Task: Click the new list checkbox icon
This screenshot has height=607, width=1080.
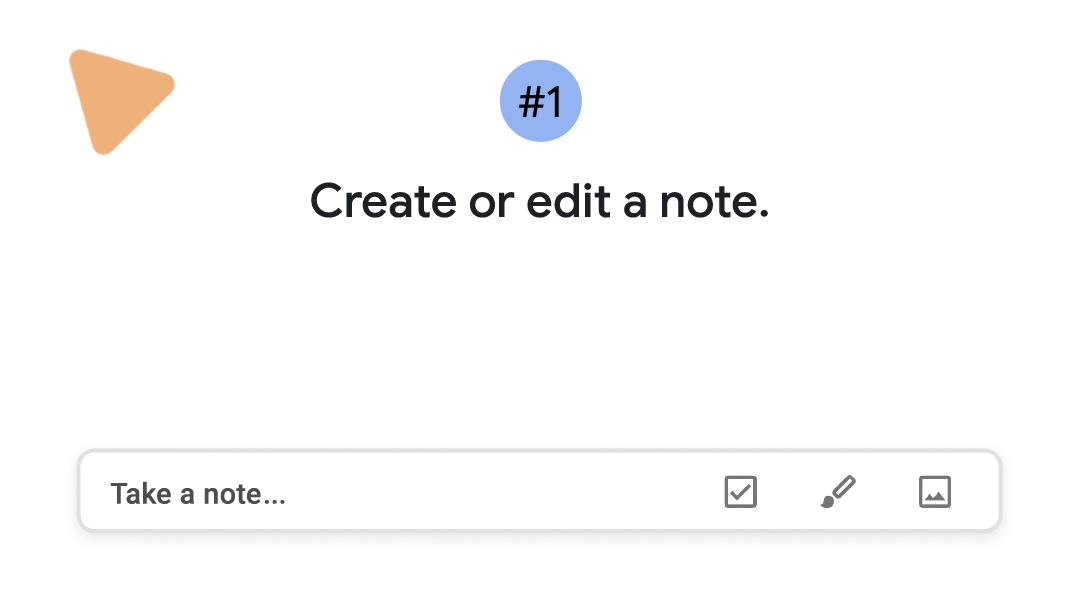Action: [740, 492]
